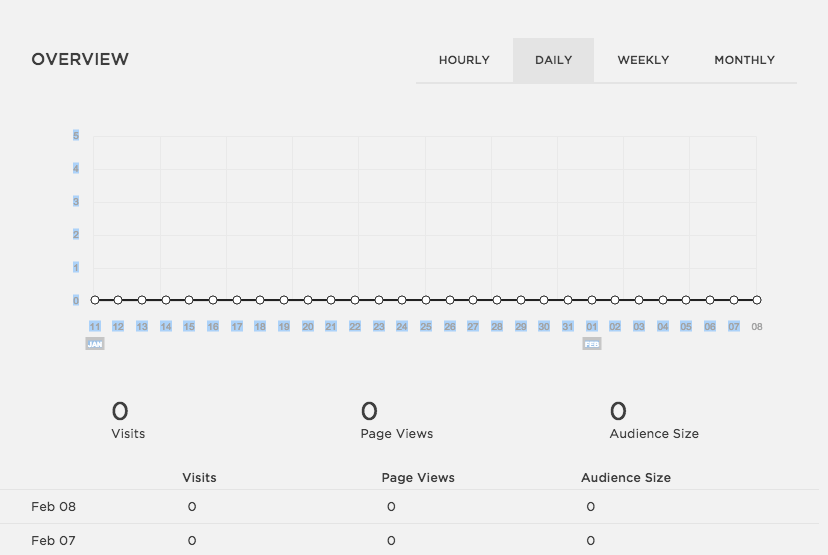The height and width of the screenshot is (555, 828).
Task: Select the last data point at 08
Action: [x=757, y=300]
